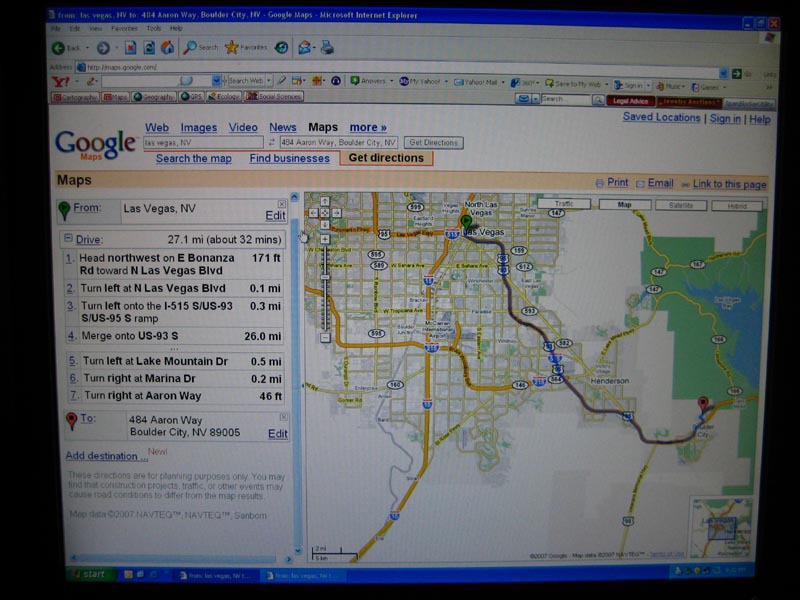Viewport: 800px width, 600px height.
Task: Click the overview mini-map thumbnail
Action: click(721, 528)
